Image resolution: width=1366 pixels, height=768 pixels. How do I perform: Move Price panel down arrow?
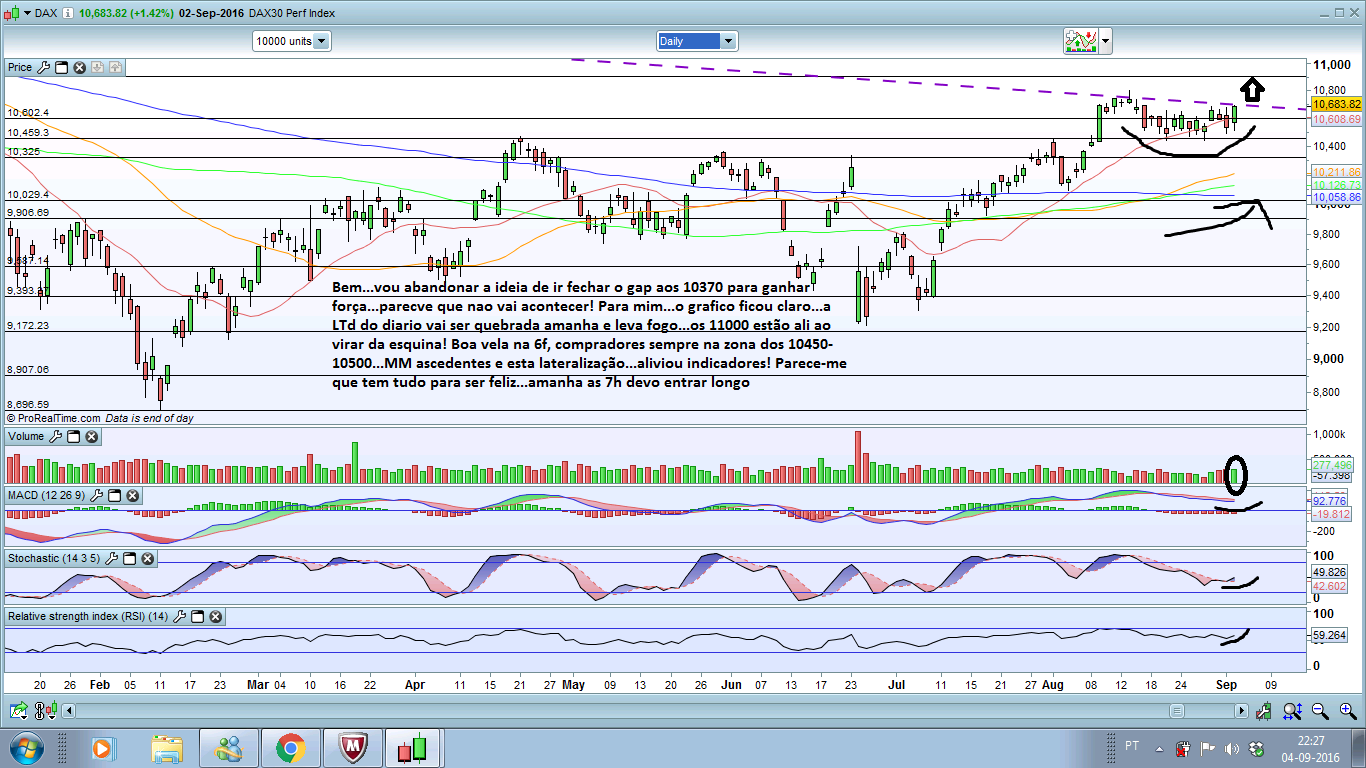click(97, 68)
